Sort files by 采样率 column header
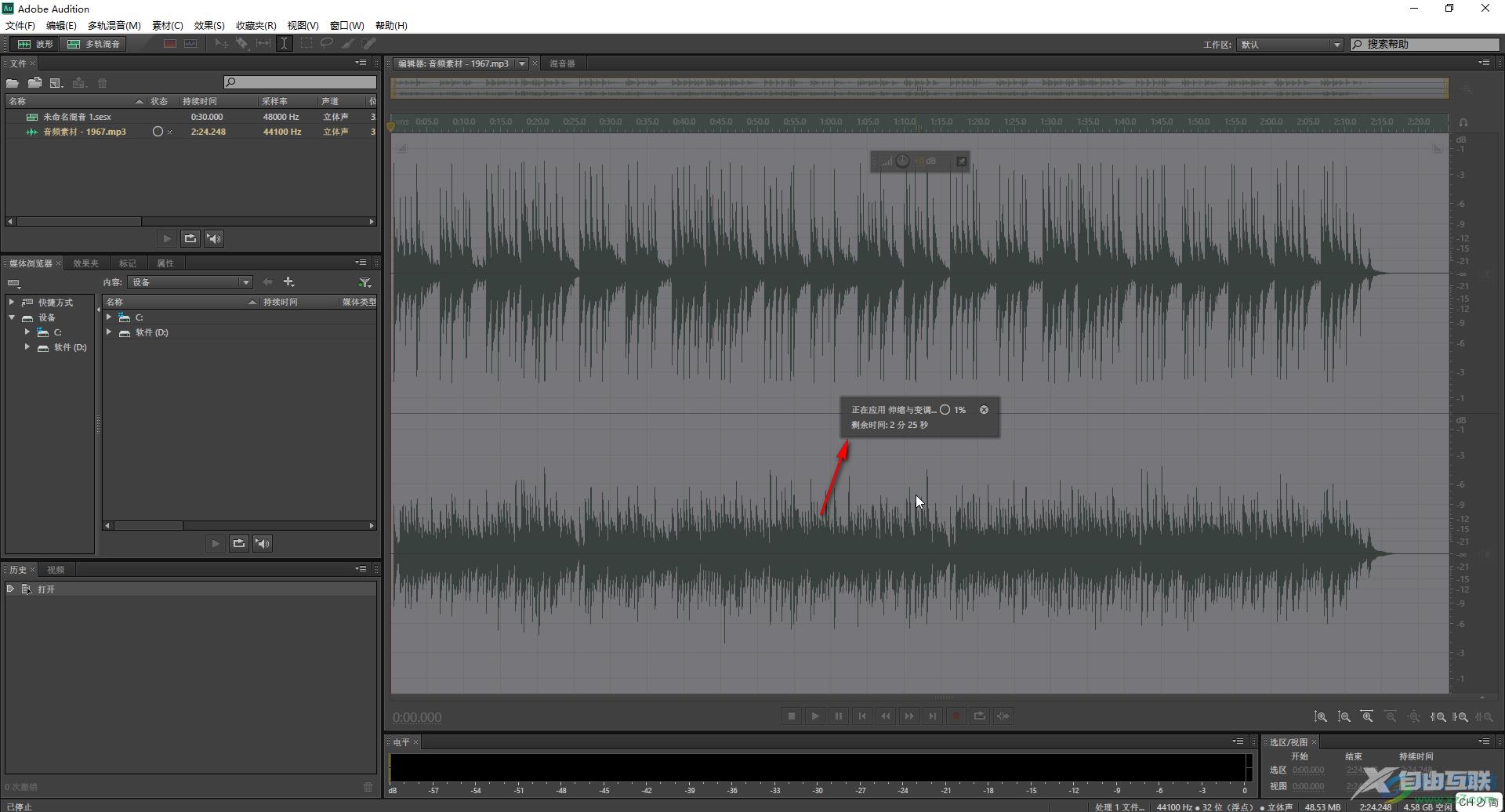 coord(287,101)
